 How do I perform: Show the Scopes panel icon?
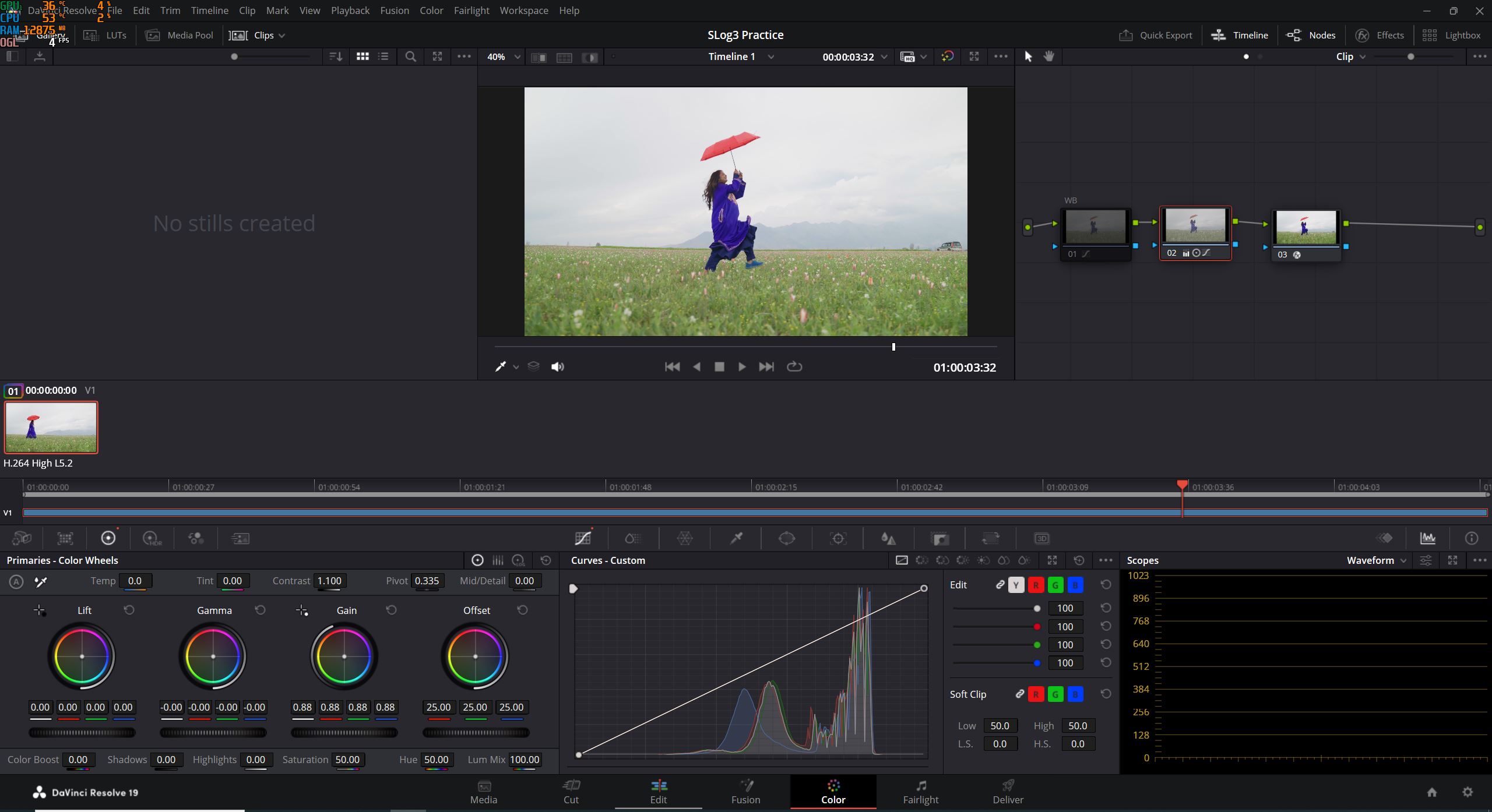pyautogui.click(x=1428, y=538)
